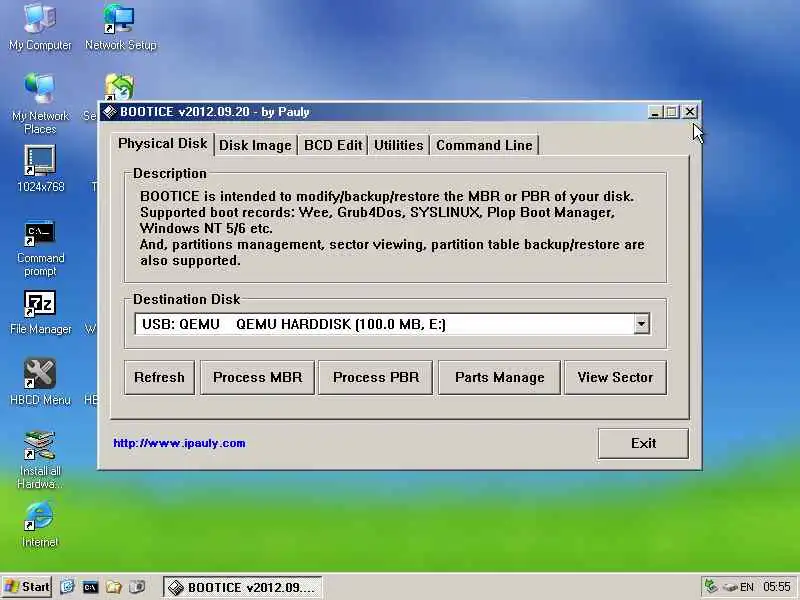This screenshot has width=800, height=600.
Task: Click the Process PBR button
Action: [376, 378]
